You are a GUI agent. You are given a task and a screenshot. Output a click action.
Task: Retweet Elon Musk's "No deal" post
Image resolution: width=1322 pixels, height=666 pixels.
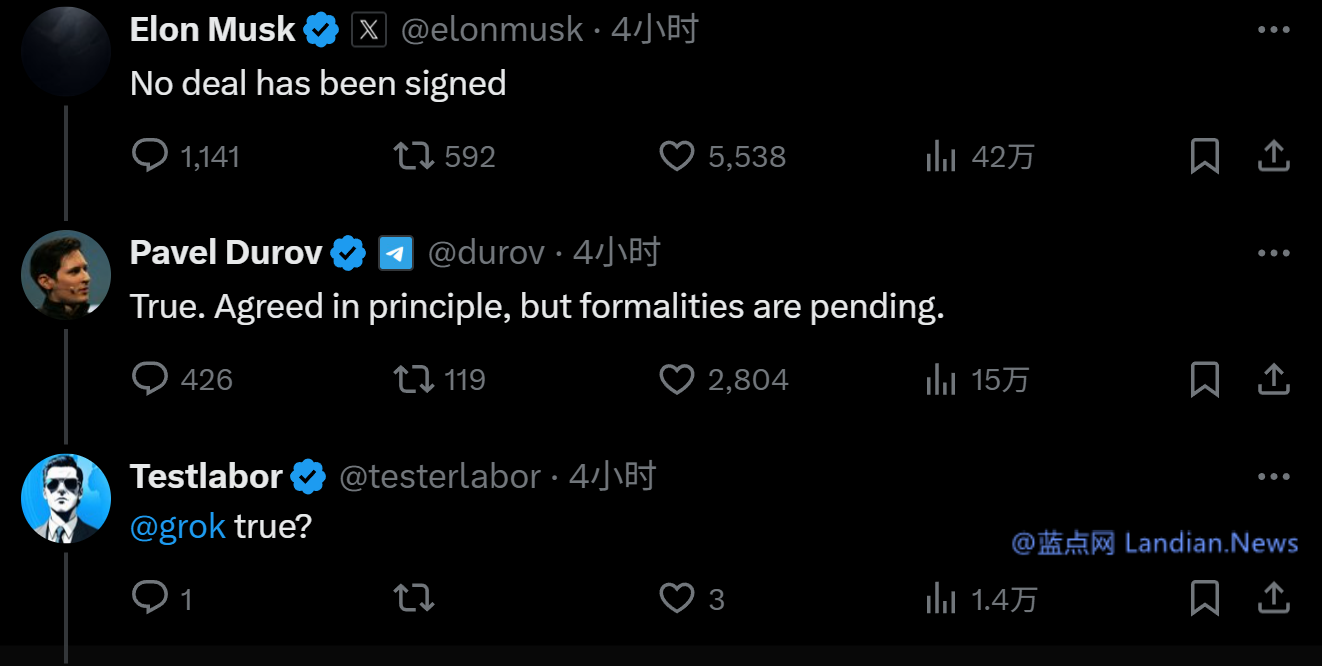click(414, 156)
